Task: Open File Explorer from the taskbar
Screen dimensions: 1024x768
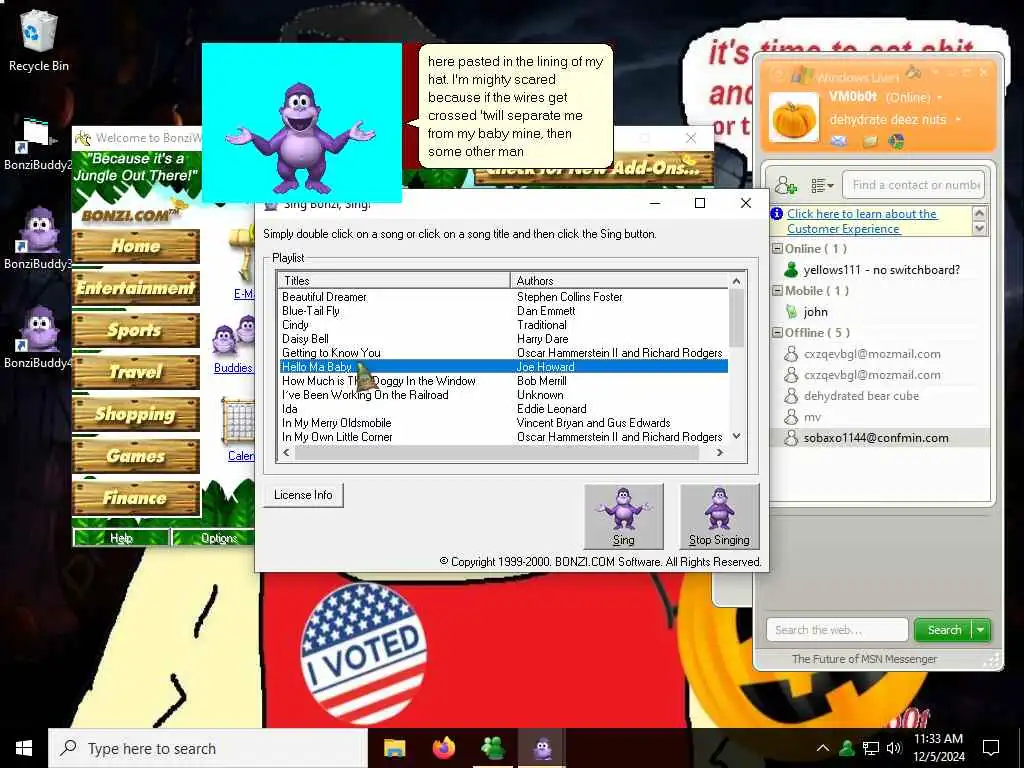Action: 394,748
